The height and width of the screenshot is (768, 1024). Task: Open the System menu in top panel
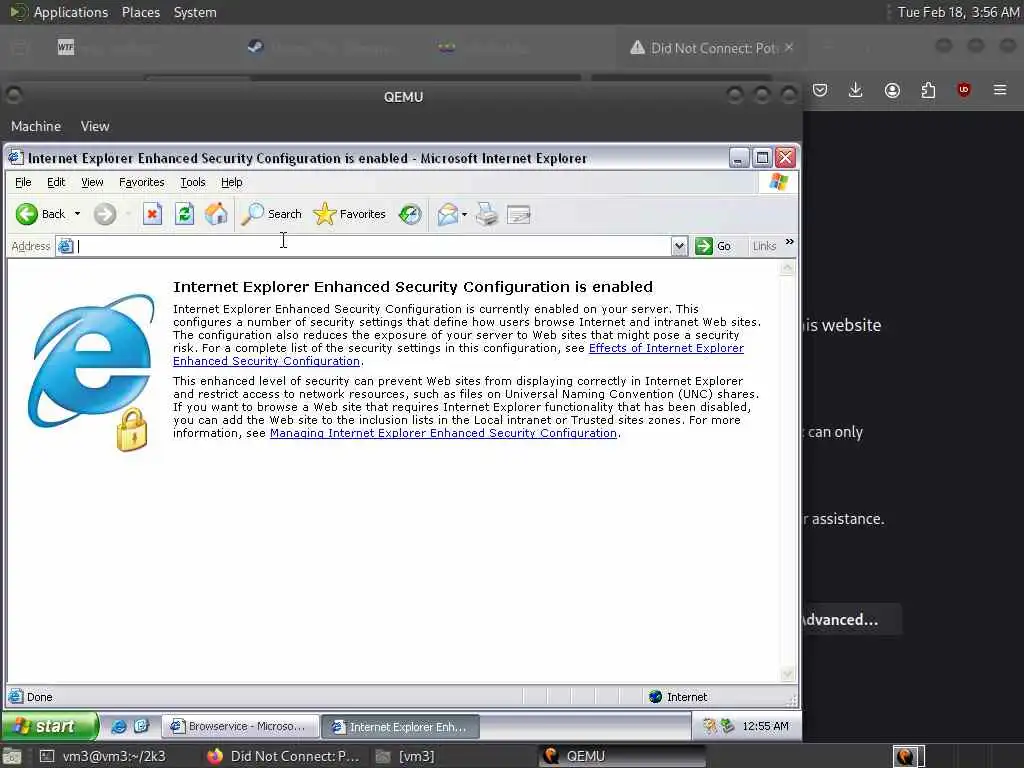(195, 12)
